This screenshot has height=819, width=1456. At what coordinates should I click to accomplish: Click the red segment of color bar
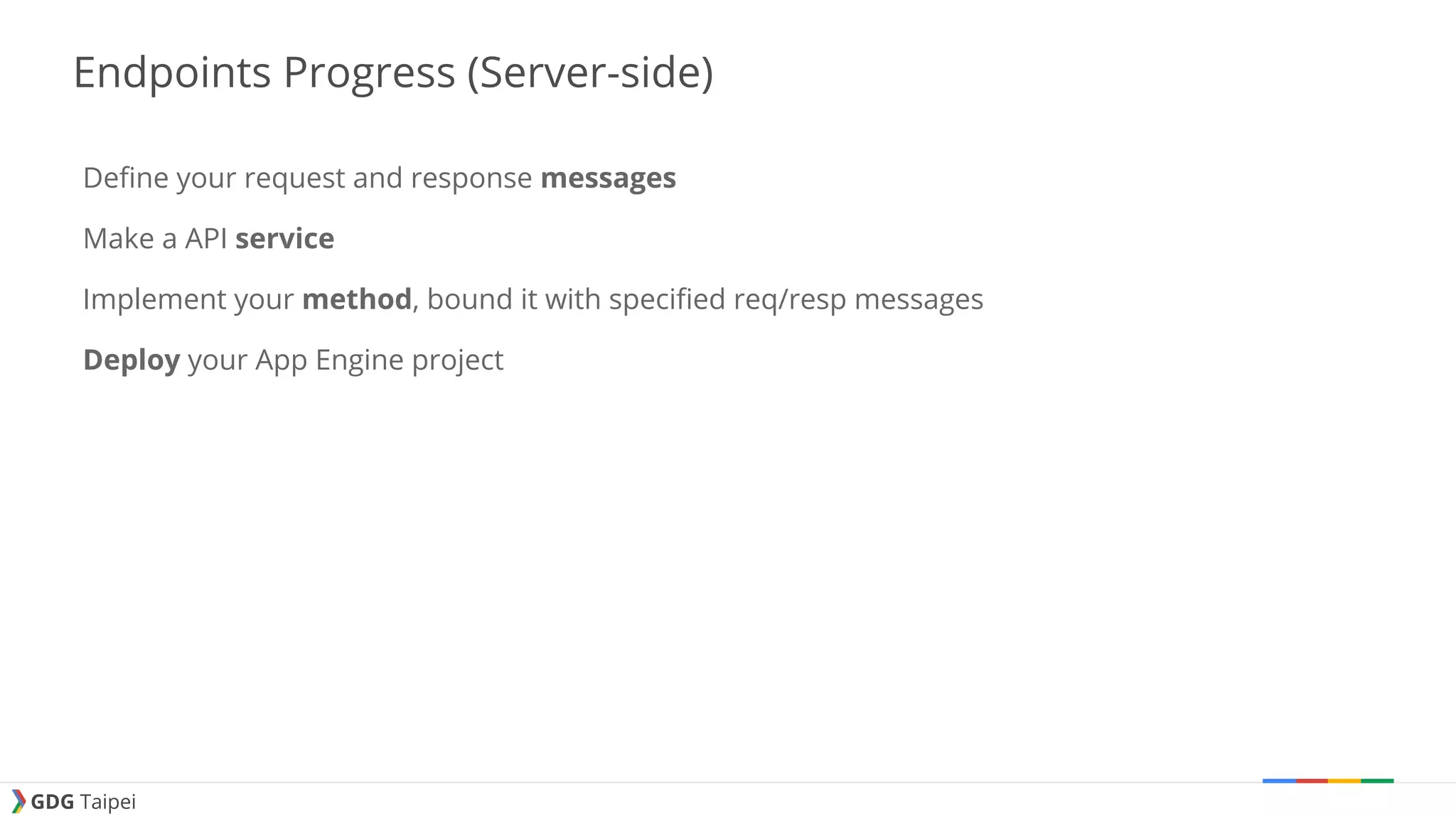(1312, 781)
